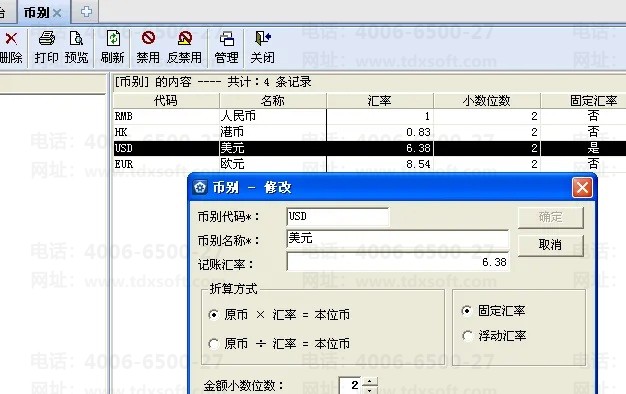The width and height of the screenshot is (626, 394).
Task: Open a new tab with plus button
Action: click(85, 12)
